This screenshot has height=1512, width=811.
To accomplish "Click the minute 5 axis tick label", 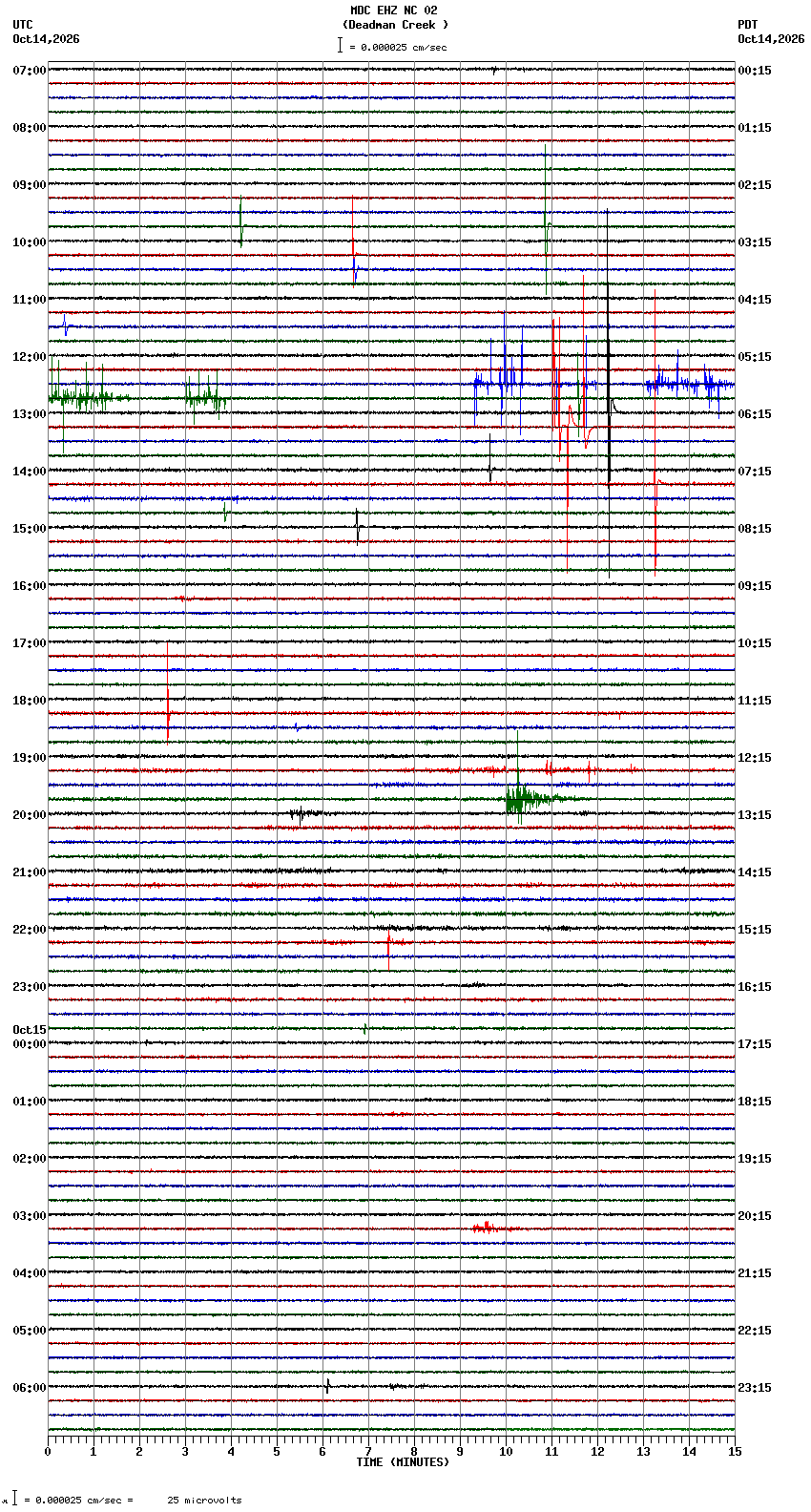I will (277, 1452).
